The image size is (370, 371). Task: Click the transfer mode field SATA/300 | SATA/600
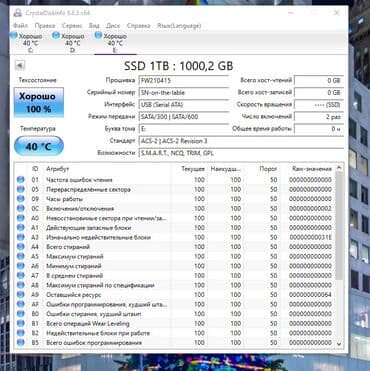[x=183, y=117]
